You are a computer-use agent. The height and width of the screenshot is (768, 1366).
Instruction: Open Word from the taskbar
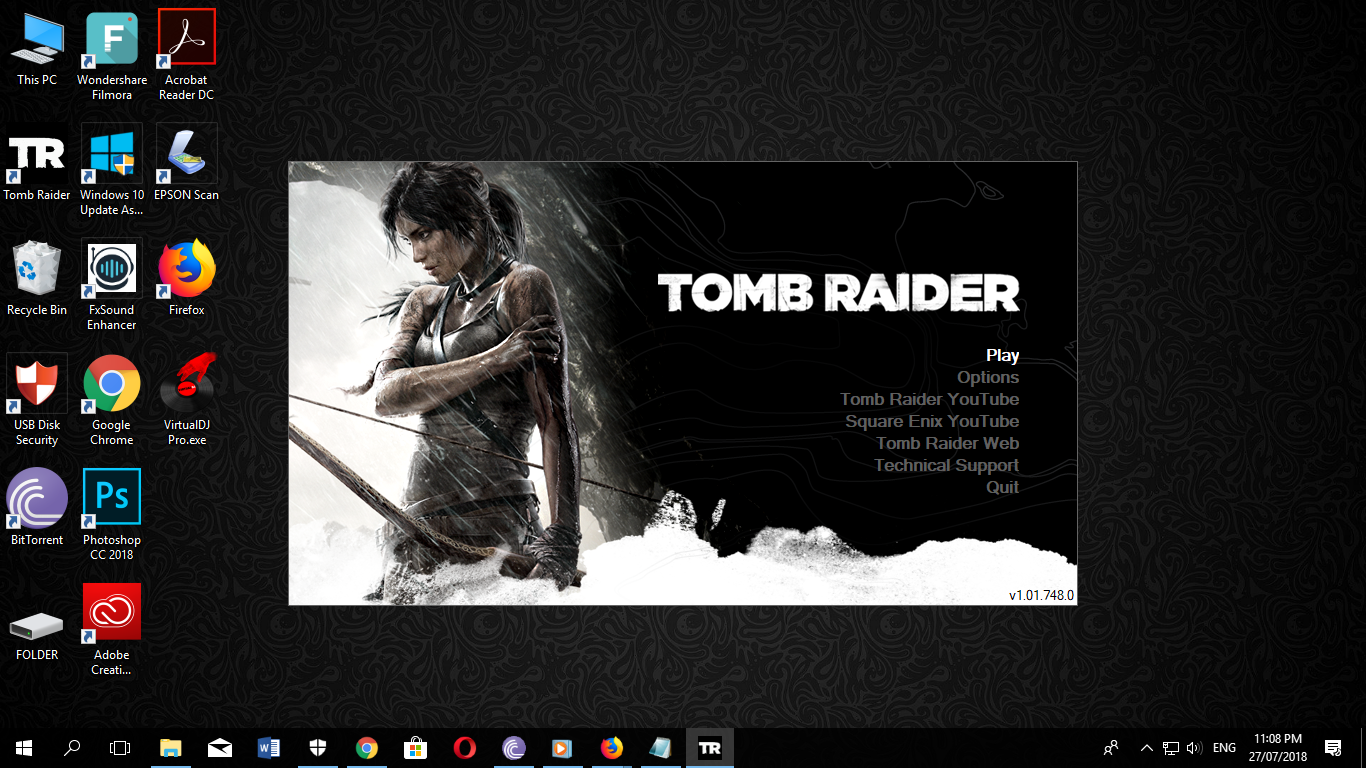269,748
